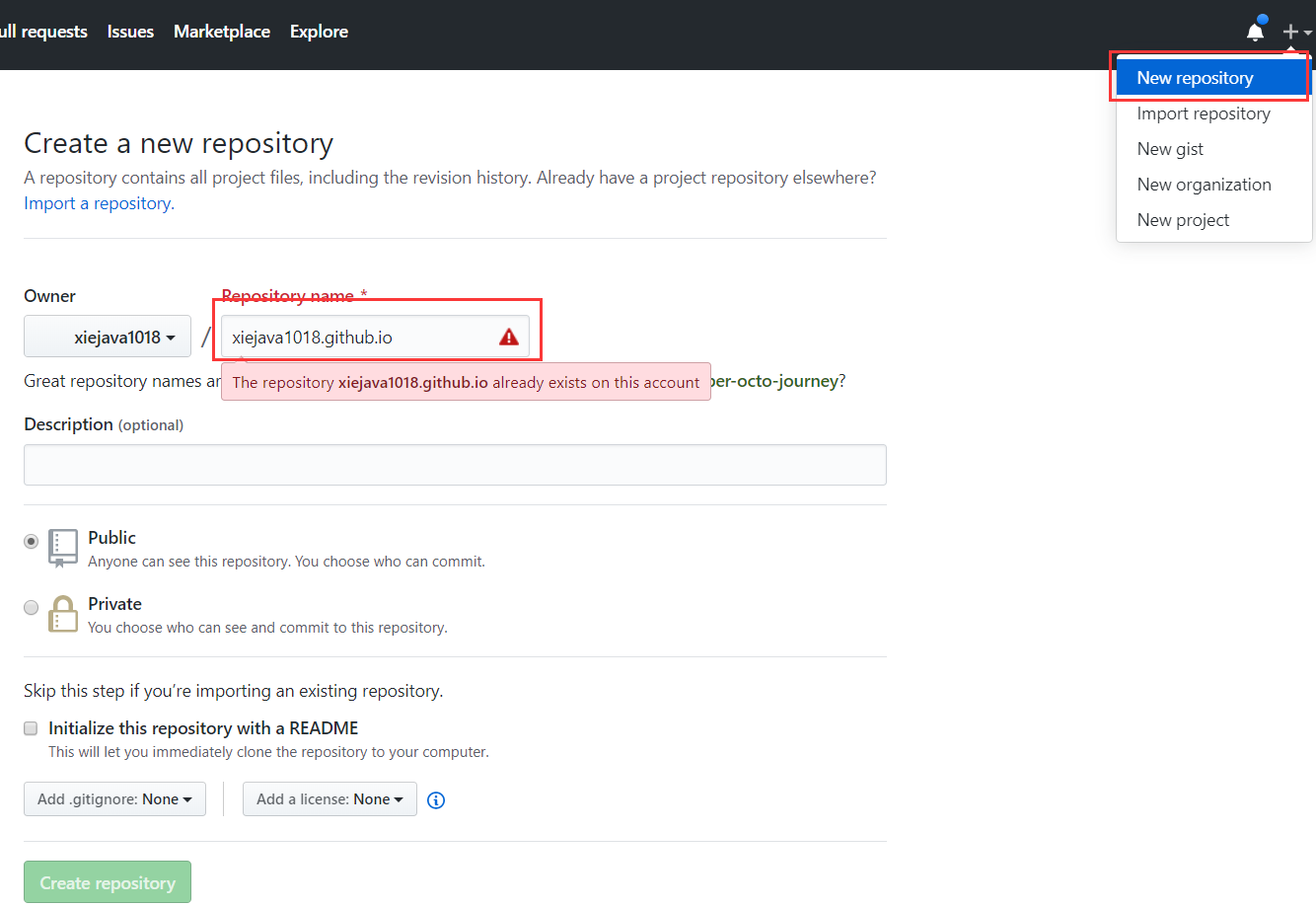Click the Public repository book icon
The height and width of the screenshot is (907, 1316).
pos(63,548)
